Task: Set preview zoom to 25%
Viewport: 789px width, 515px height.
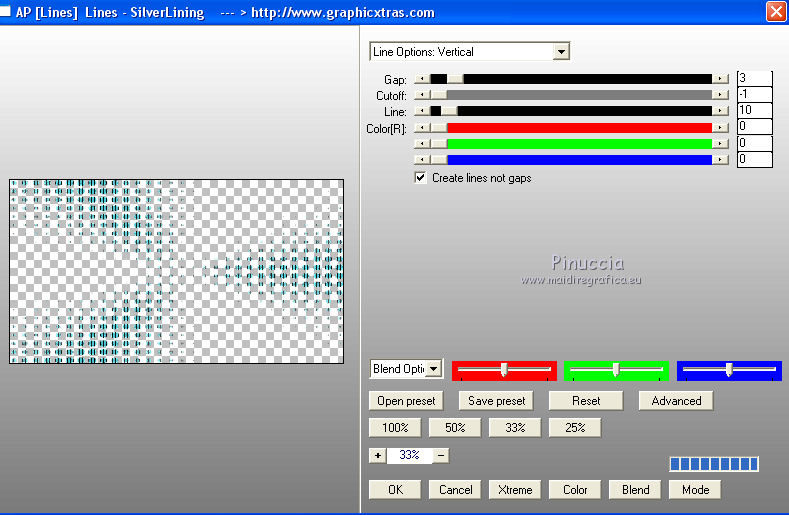Action: click(575, 427)
